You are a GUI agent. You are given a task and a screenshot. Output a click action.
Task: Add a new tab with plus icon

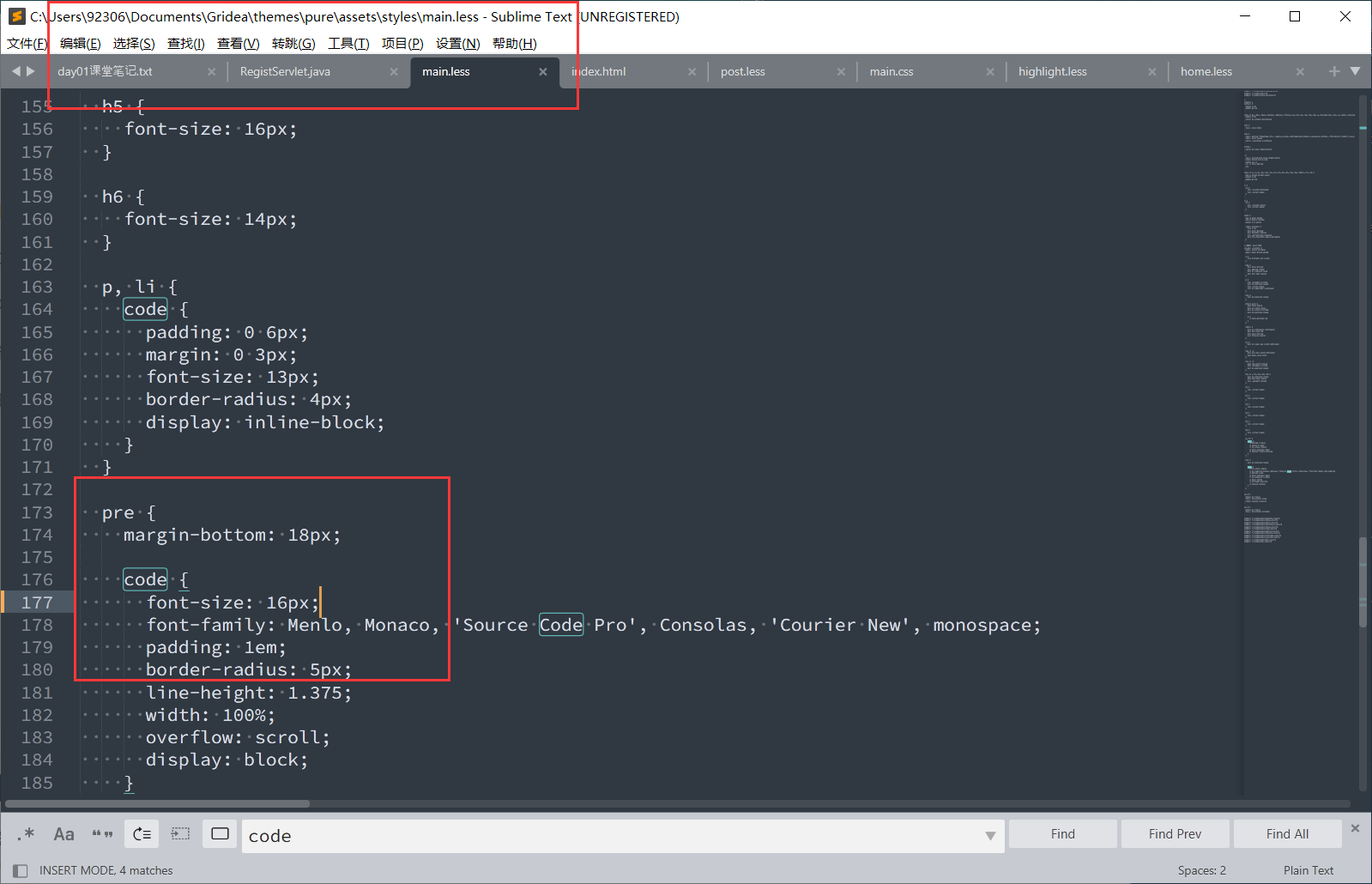(1334, 71)
